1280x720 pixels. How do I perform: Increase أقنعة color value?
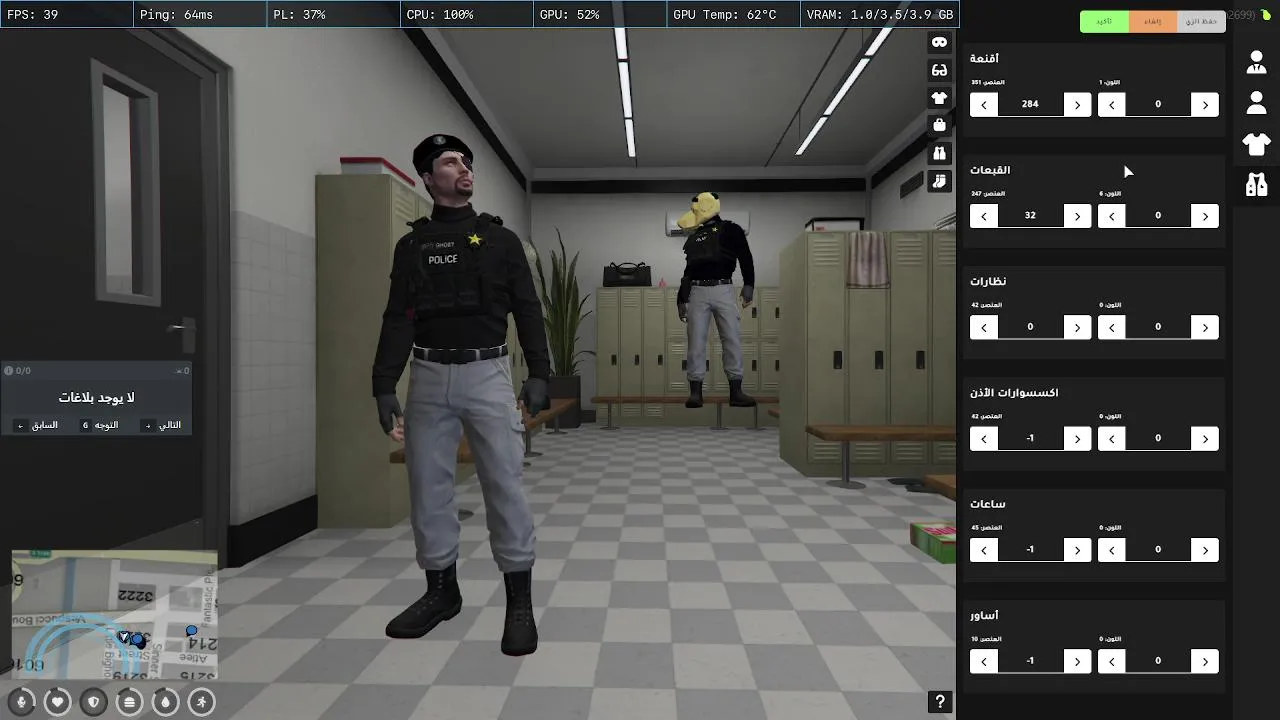[x=1205, y=104]
